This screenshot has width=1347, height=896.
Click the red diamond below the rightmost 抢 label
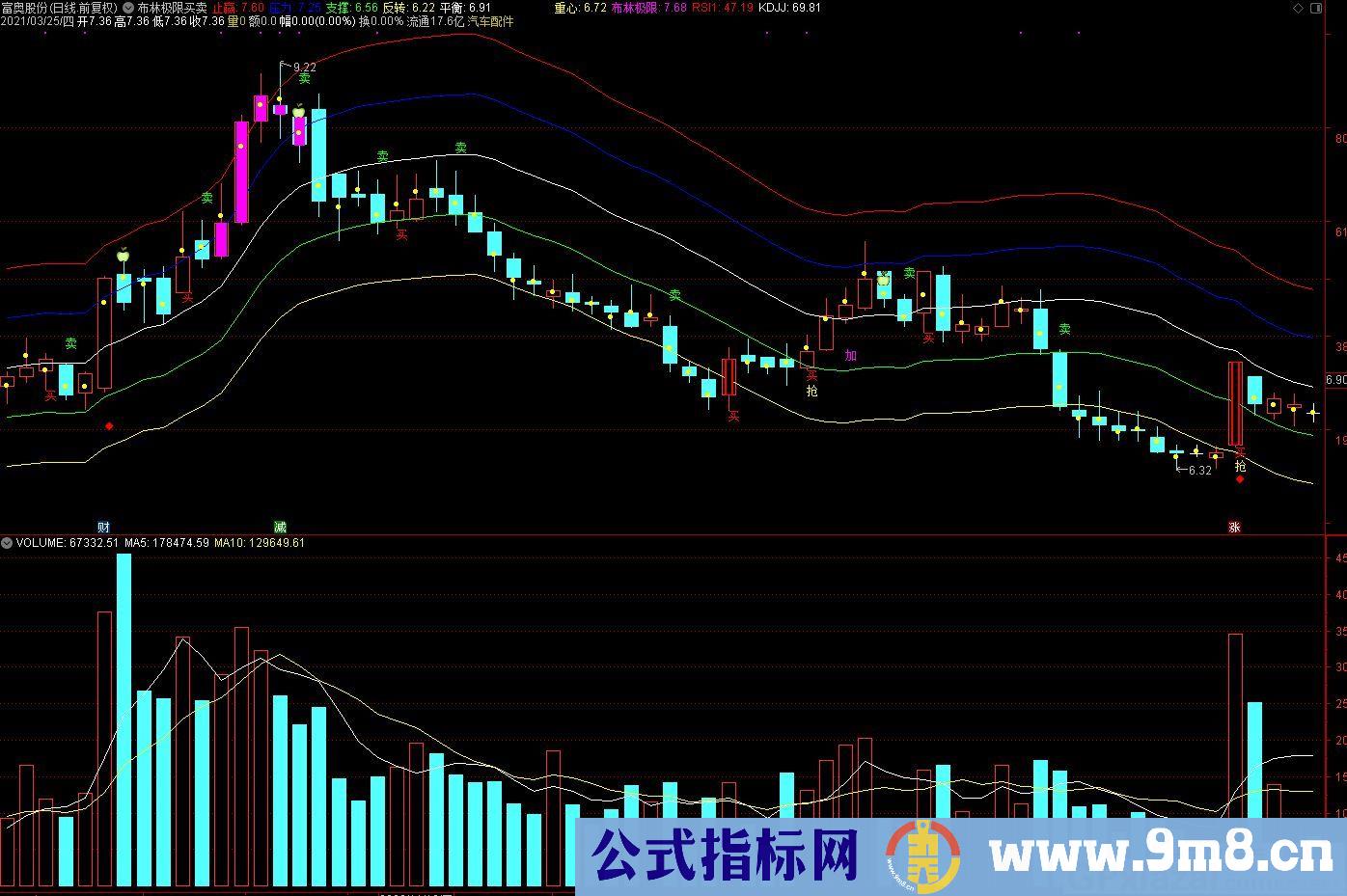[x=1240, y=479]
